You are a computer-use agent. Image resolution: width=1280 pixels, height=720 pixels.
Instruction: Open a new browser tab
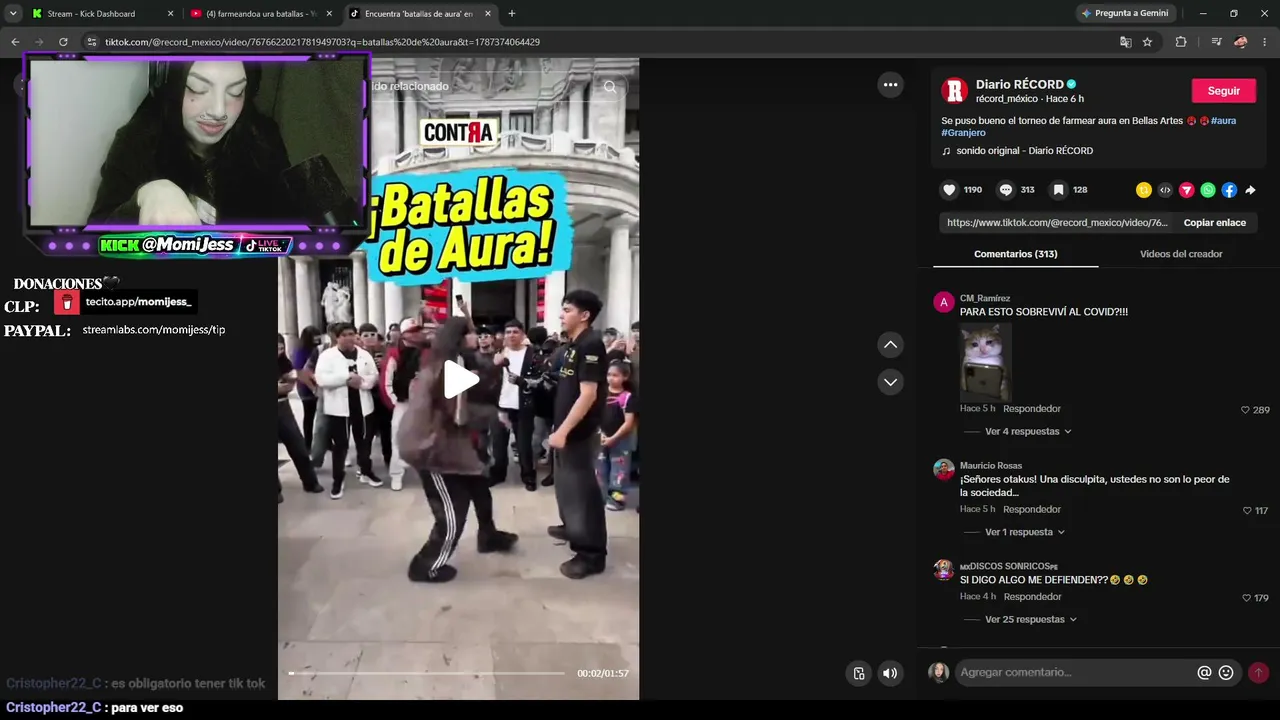[x=512, y=14]
